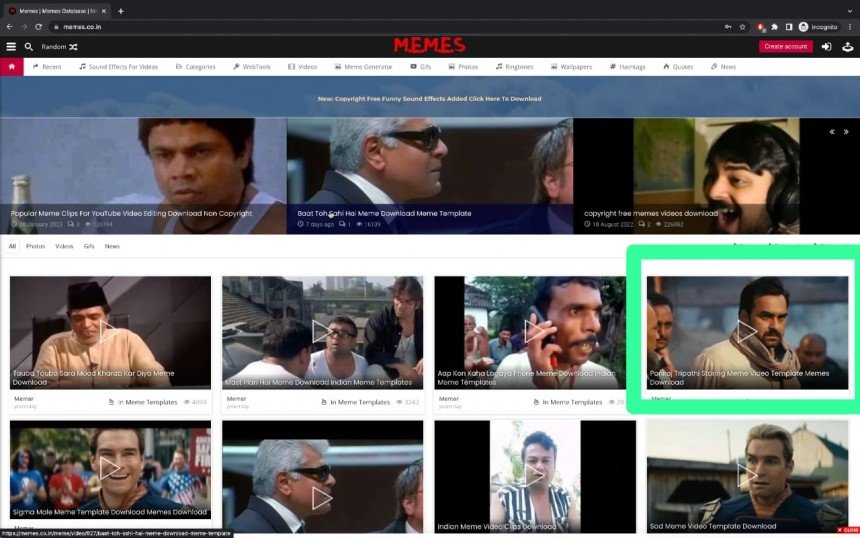Click the password key icon in address bar
The width and height of the screenshot is (860, 538).
[x=728, y=26]
